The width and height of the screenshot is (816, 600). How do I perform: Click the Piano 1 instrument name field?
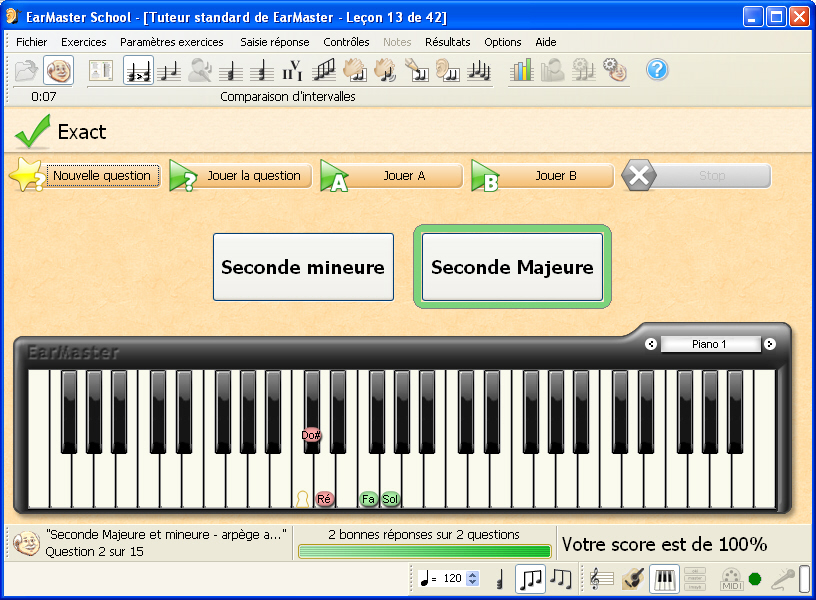click(710, 344)
